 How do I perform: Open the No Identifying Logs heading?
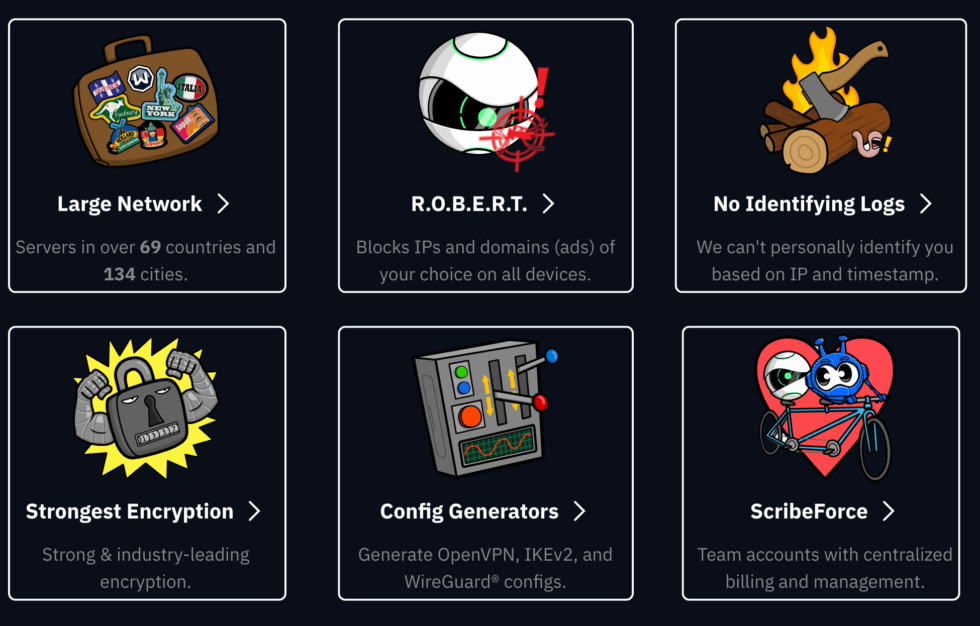pos(809,204)
